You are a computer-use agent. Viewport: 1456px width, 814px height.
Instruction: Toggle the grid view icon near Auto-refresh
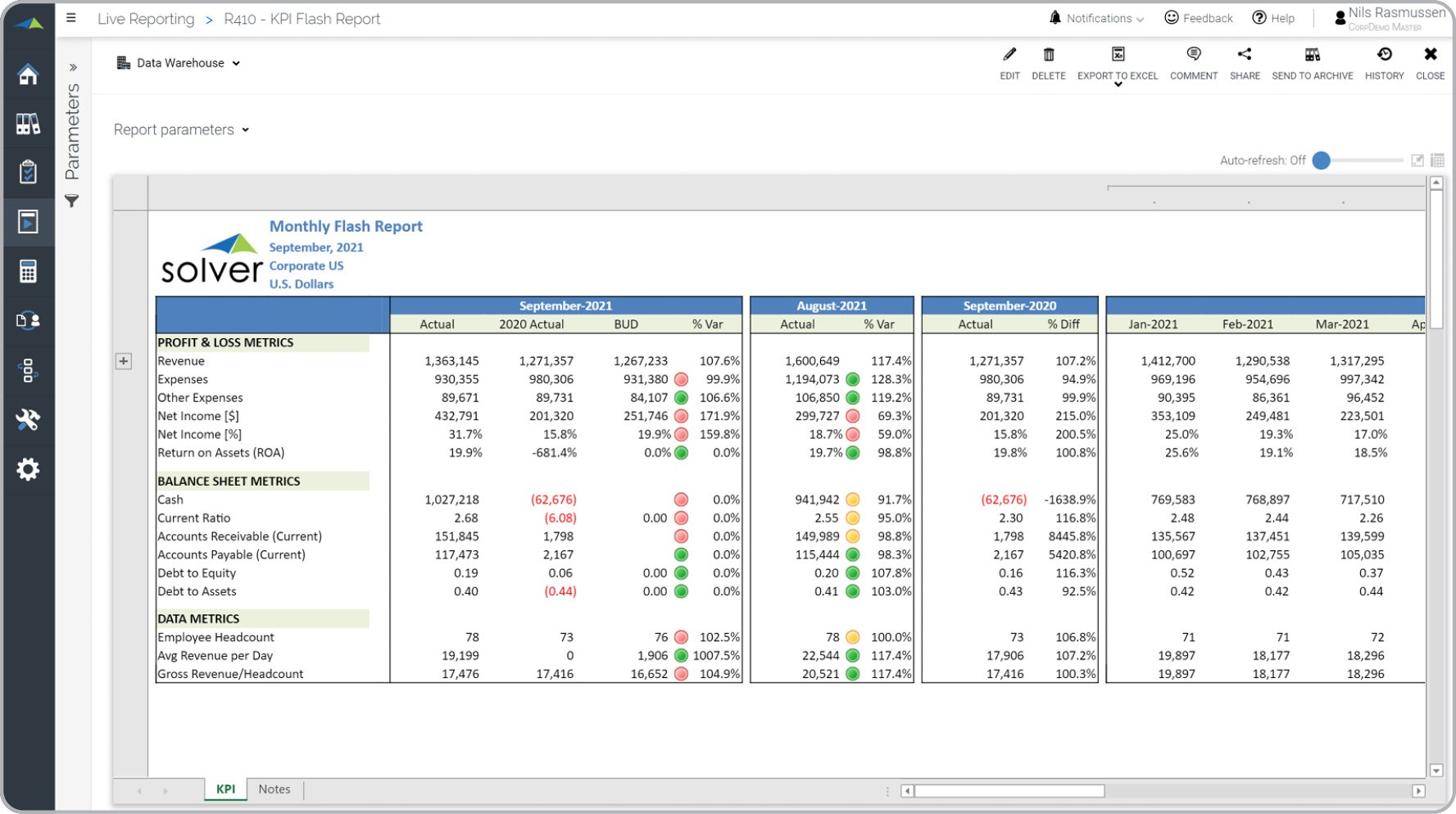click(1437, 161)
